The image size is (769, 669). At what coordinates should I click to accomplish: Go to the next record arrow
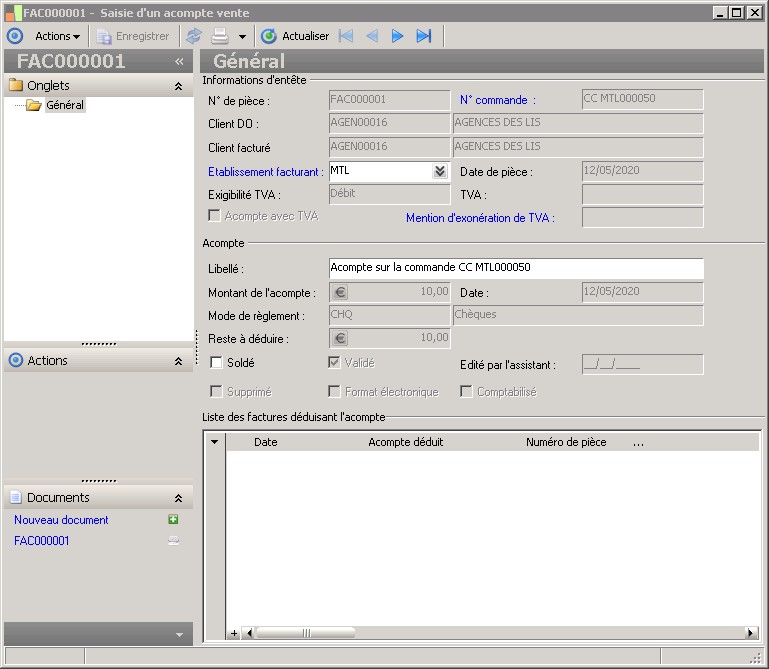397,36
